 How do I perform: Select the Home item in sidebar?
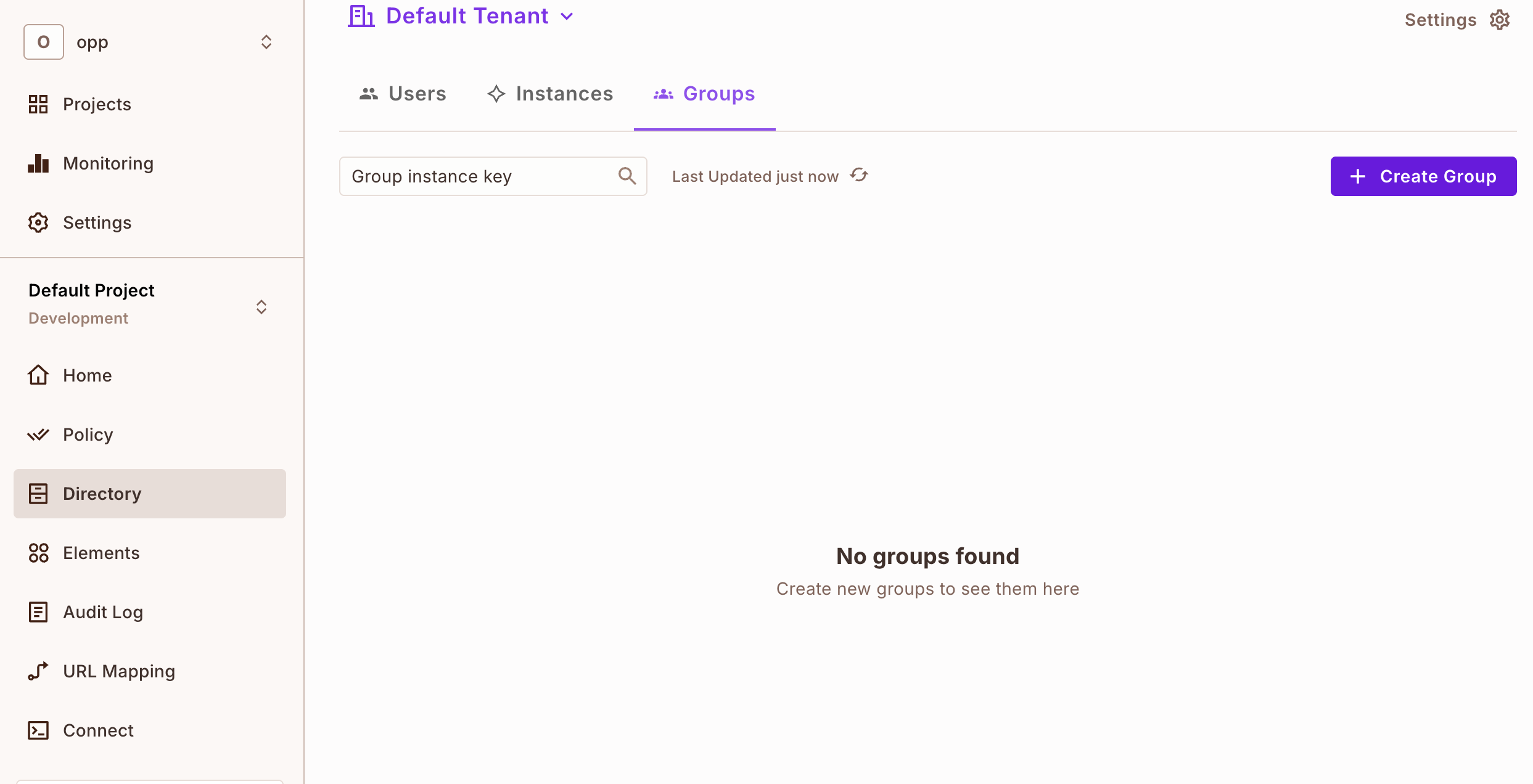pos(87,375)
